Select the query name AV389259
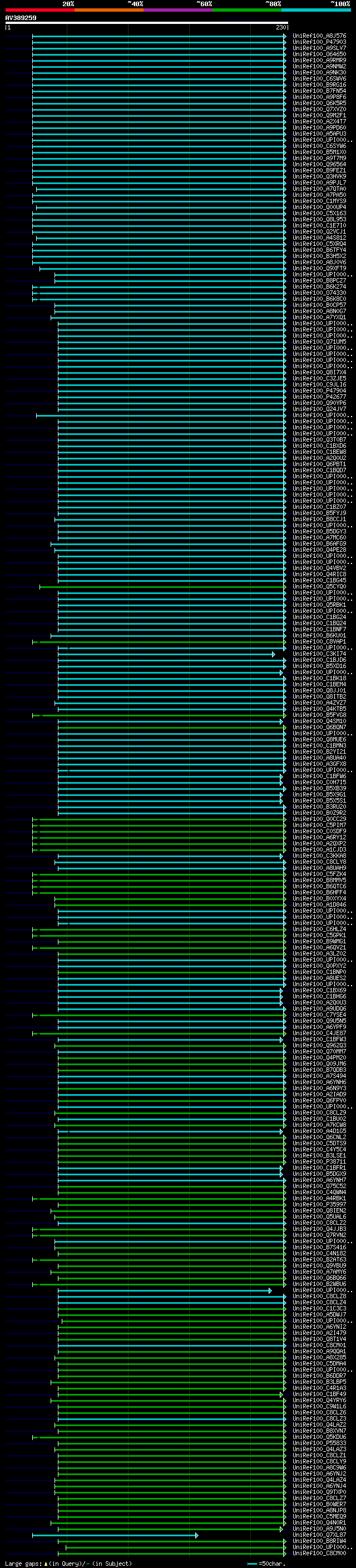 [x=21, y=18]
